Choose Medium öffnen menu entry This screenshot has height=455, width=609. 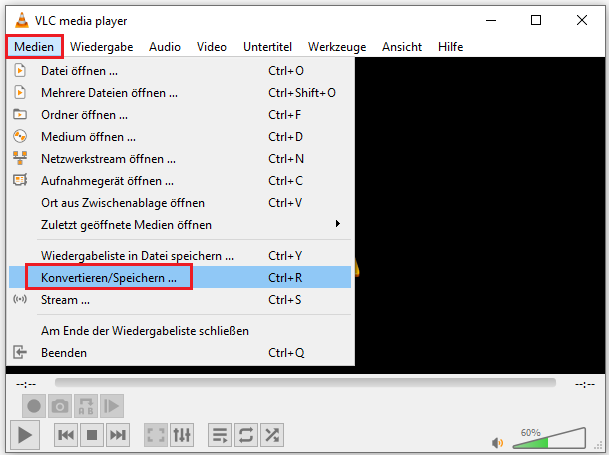[180, 137]
